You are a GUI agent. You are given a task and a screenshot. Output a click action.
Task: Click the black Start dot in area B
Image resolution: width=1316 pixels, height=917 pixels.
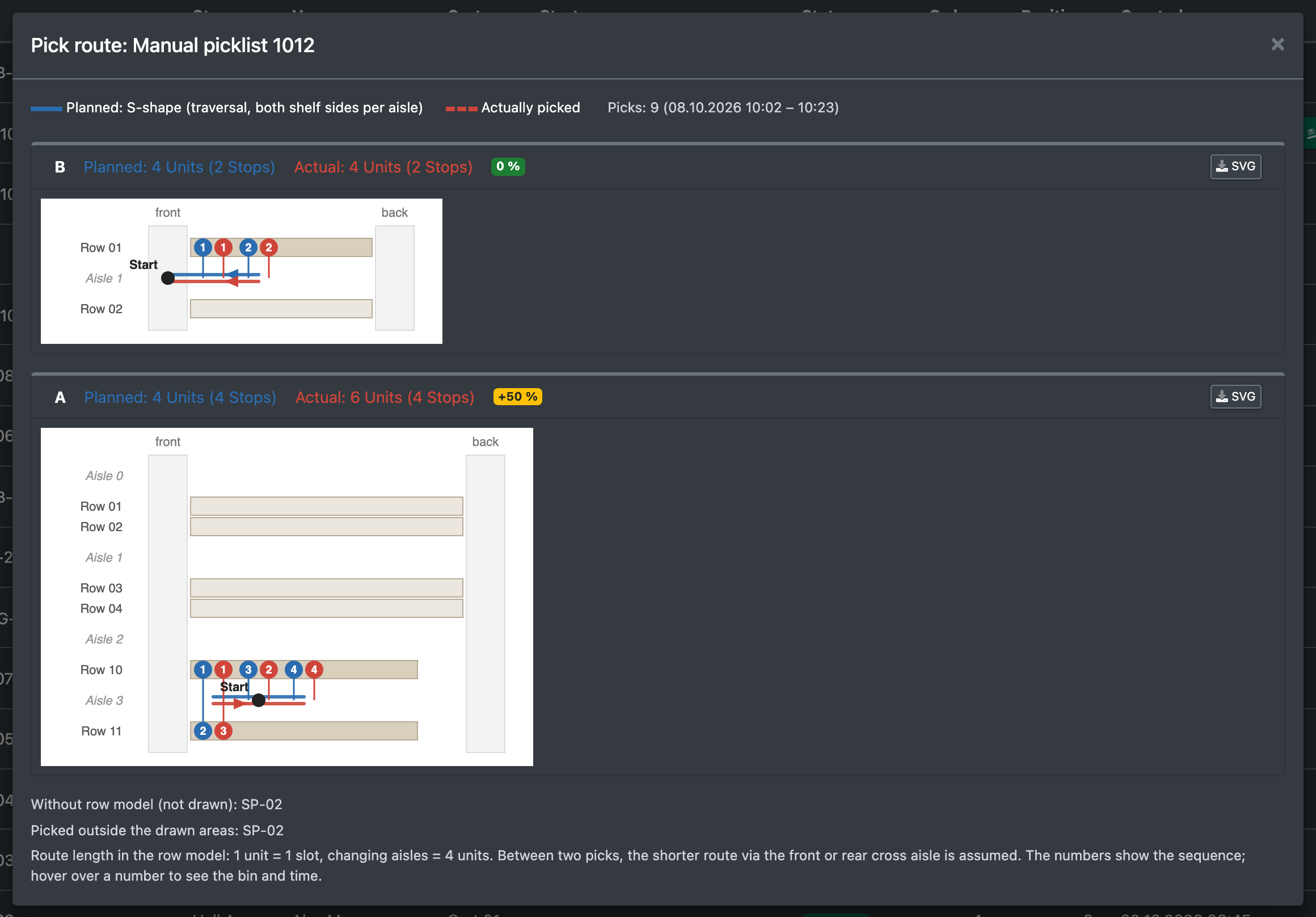click(x=168, y=279)
